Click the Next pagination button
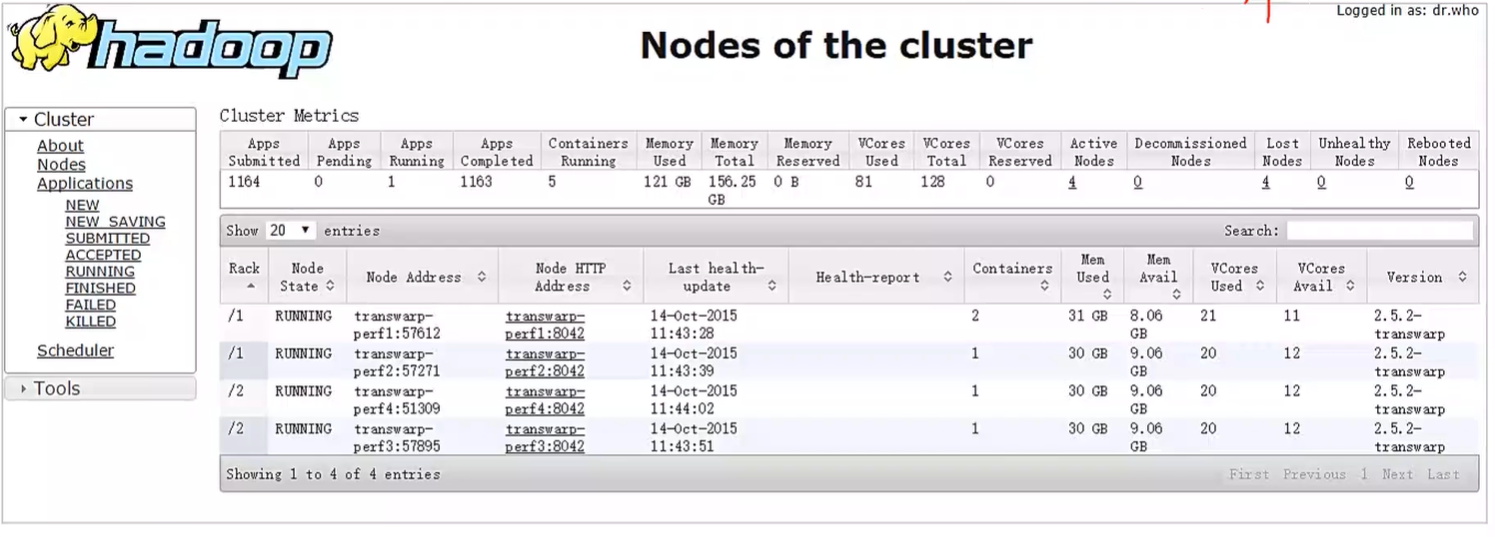 point(1397,475)
